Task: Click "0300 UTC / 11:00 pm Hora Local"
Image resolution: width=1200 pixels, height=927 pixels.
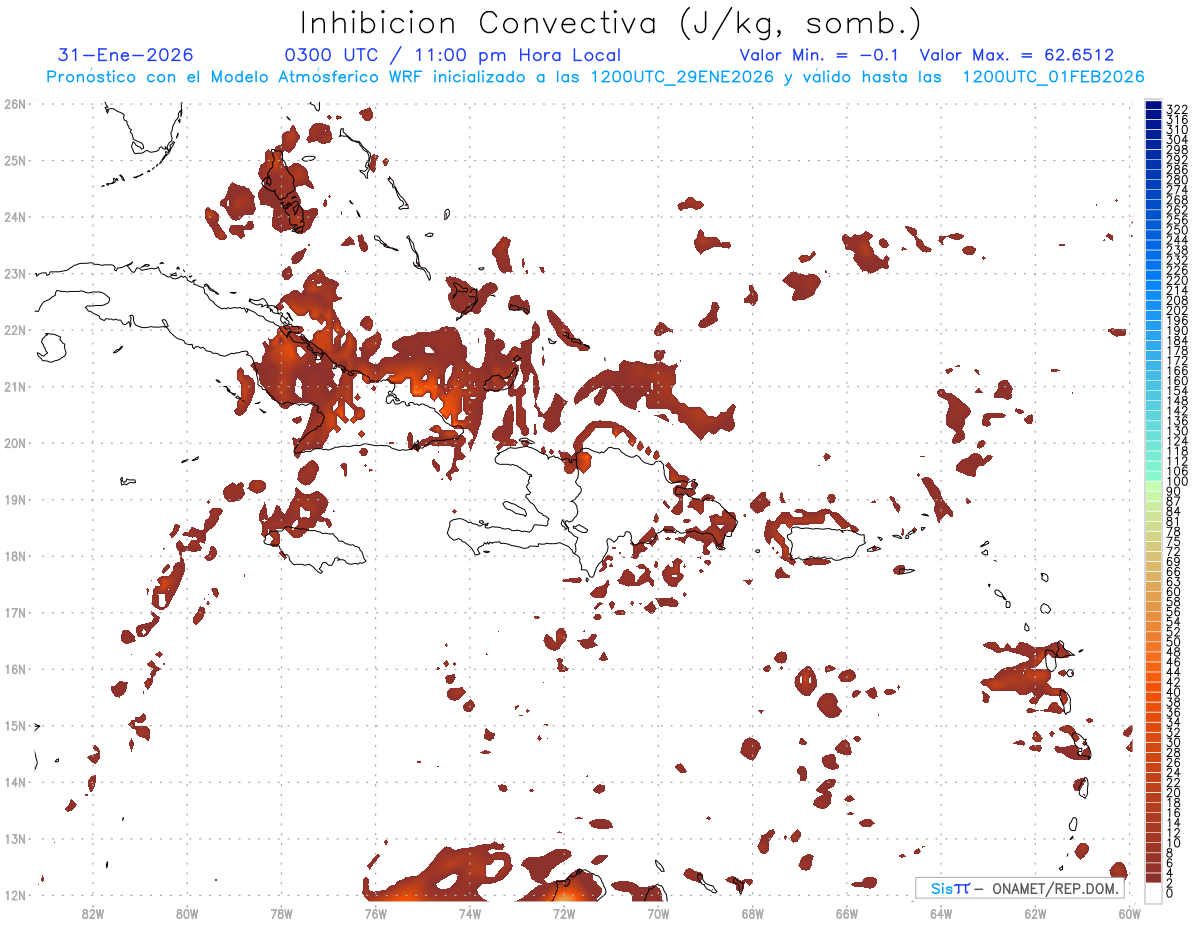Action: 452,56
